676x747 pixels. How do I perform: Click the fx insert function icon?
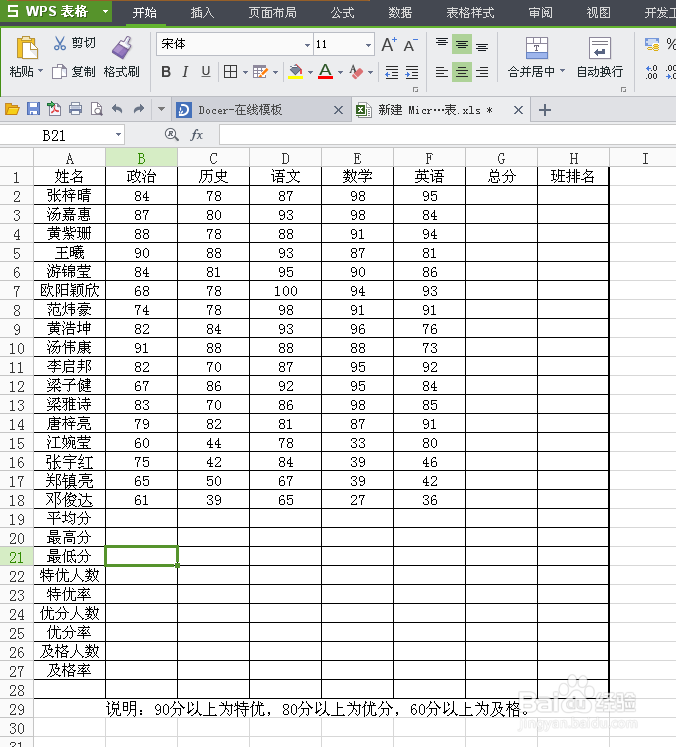(x=196, y=135)
